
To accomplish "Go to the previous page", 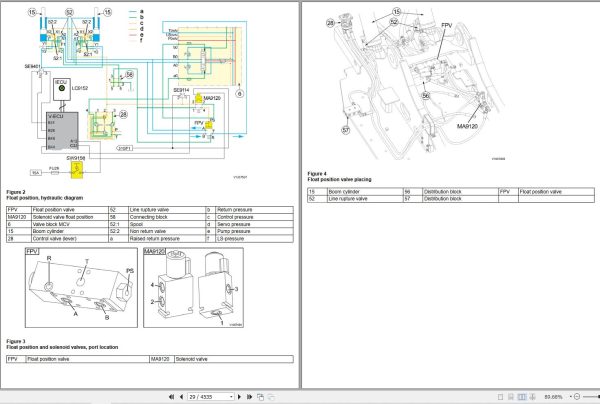I will pos(181,397).
